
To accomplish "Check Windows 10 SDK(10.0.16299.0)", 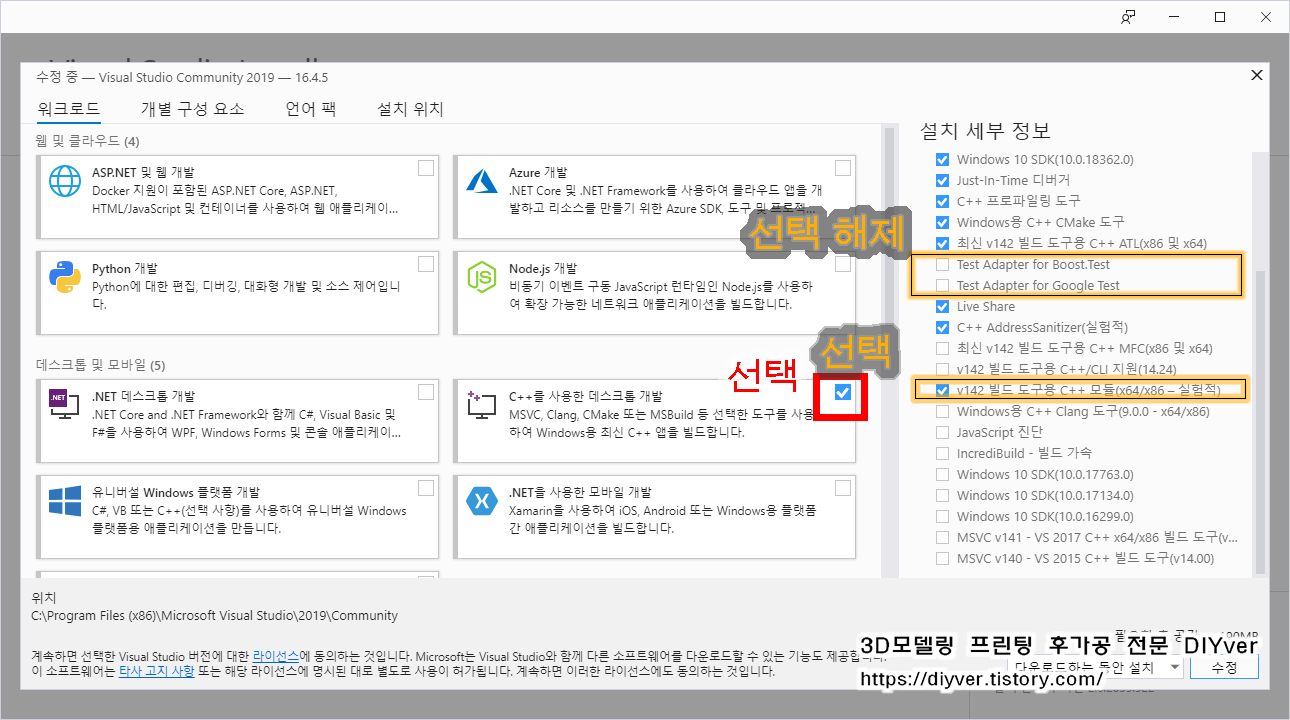I will click(942, 516).
